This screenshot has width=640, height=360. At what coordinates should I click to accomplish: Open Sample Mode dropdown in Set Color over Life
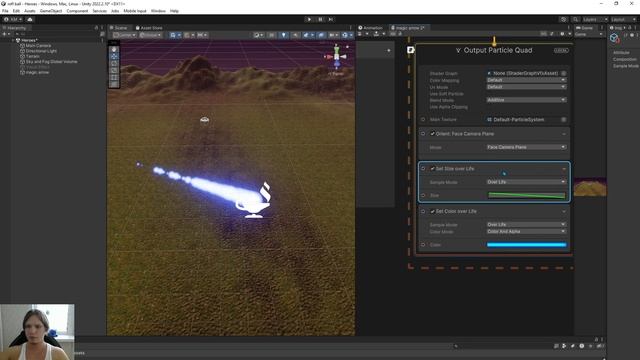(x=526, y=224)
